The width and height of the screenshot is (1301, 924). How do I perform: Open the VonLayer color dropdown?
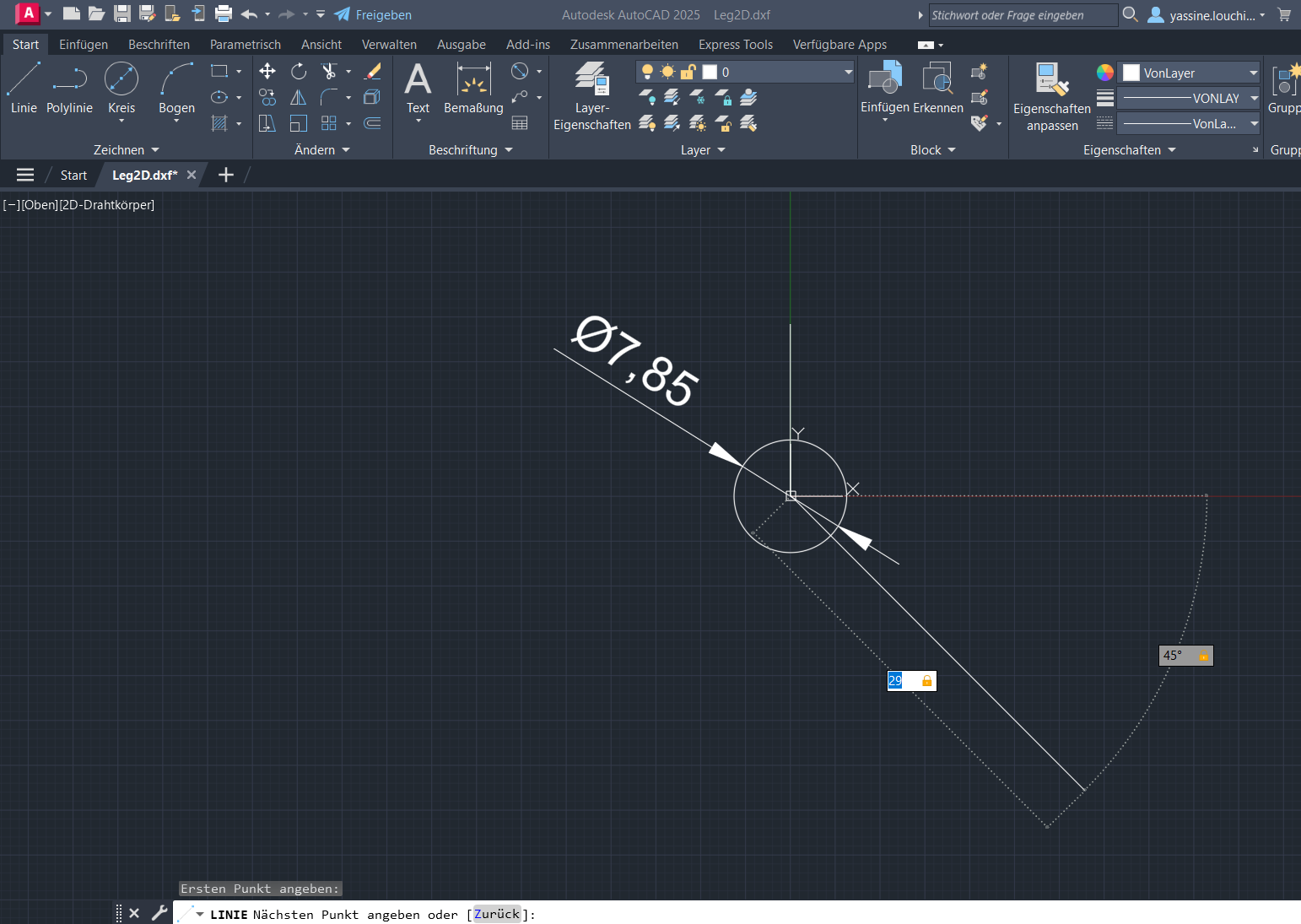tap(1254, 73)
